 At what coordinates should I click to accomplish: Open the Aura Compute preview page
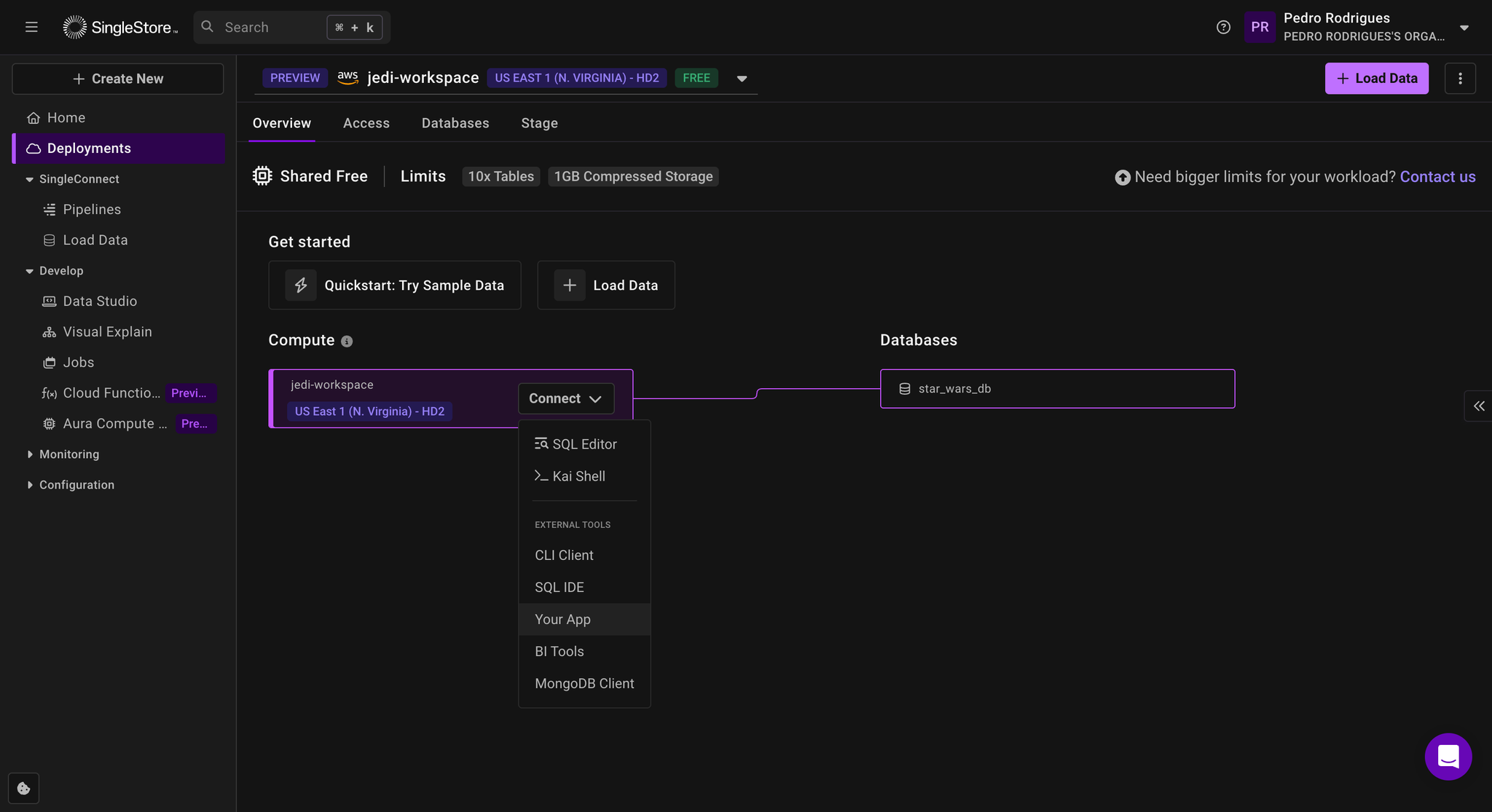(x=109, y=423)
